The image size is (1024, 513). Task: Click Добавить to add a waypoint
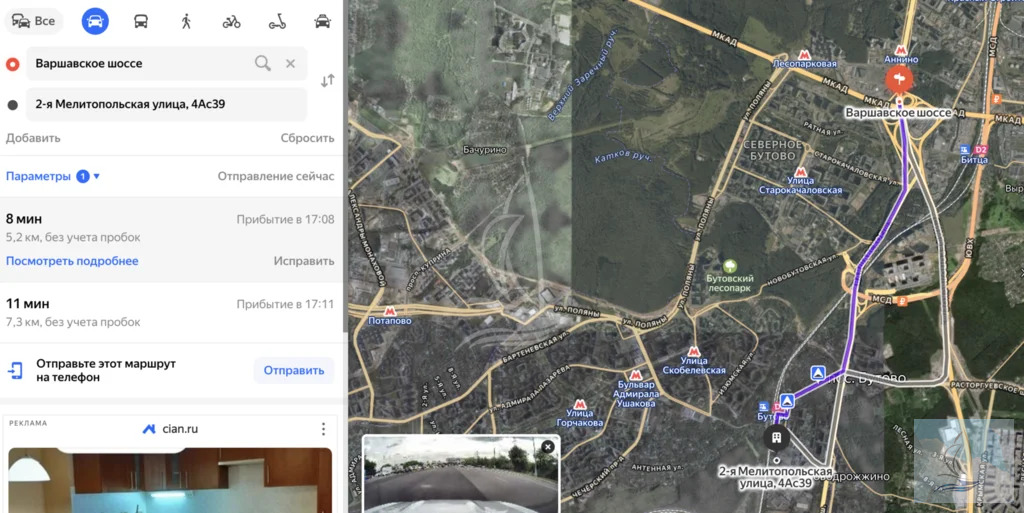(x=33, y=138)
